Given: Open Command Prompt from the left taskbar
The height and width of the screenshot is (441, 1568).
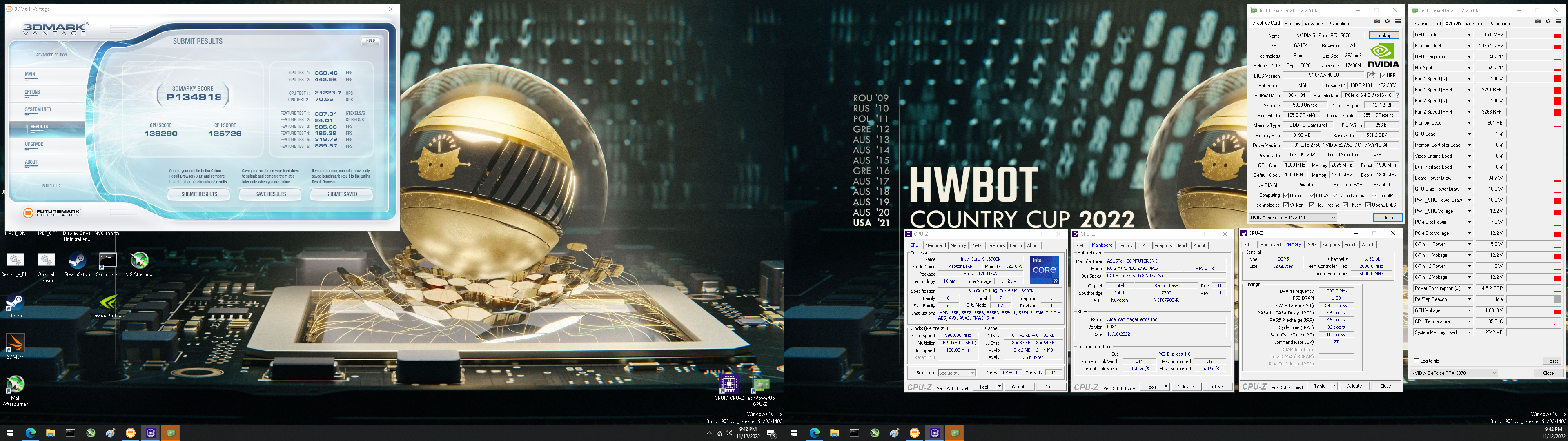Looking at the screenshot, I should (x=70, y=433).
